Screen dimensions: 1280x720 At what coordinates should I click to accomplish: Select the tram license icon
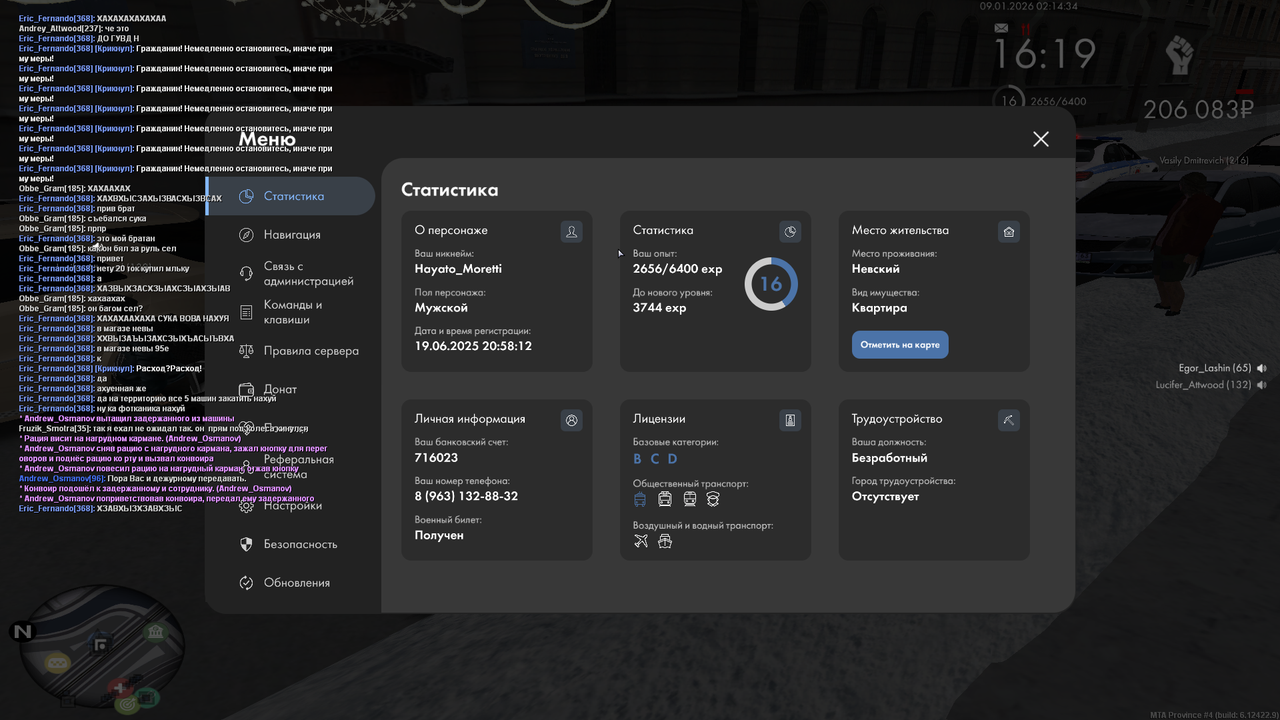click(x=689, y=499)
